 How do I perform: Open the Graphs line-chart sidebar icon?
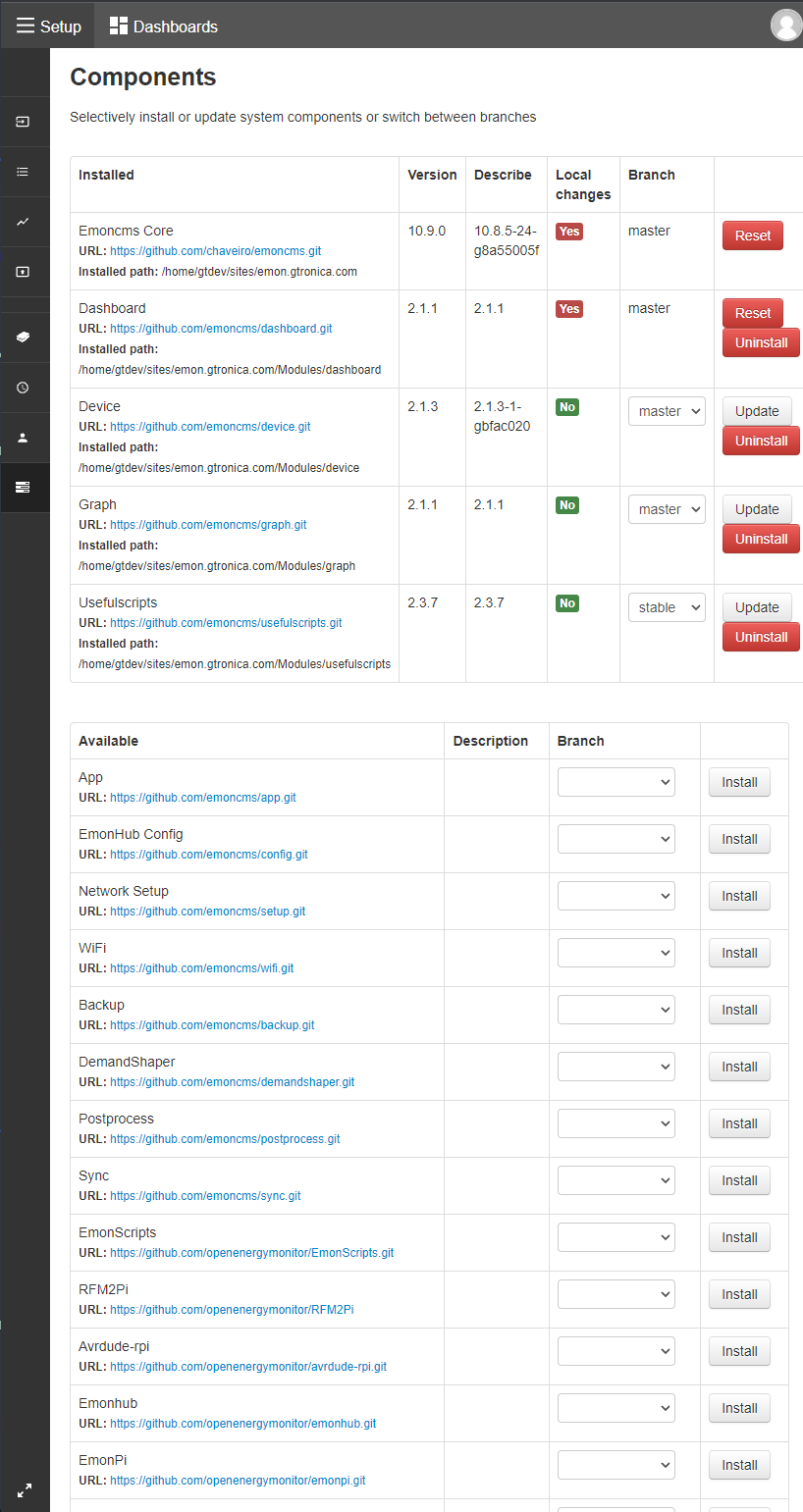[x=24, y=222]
